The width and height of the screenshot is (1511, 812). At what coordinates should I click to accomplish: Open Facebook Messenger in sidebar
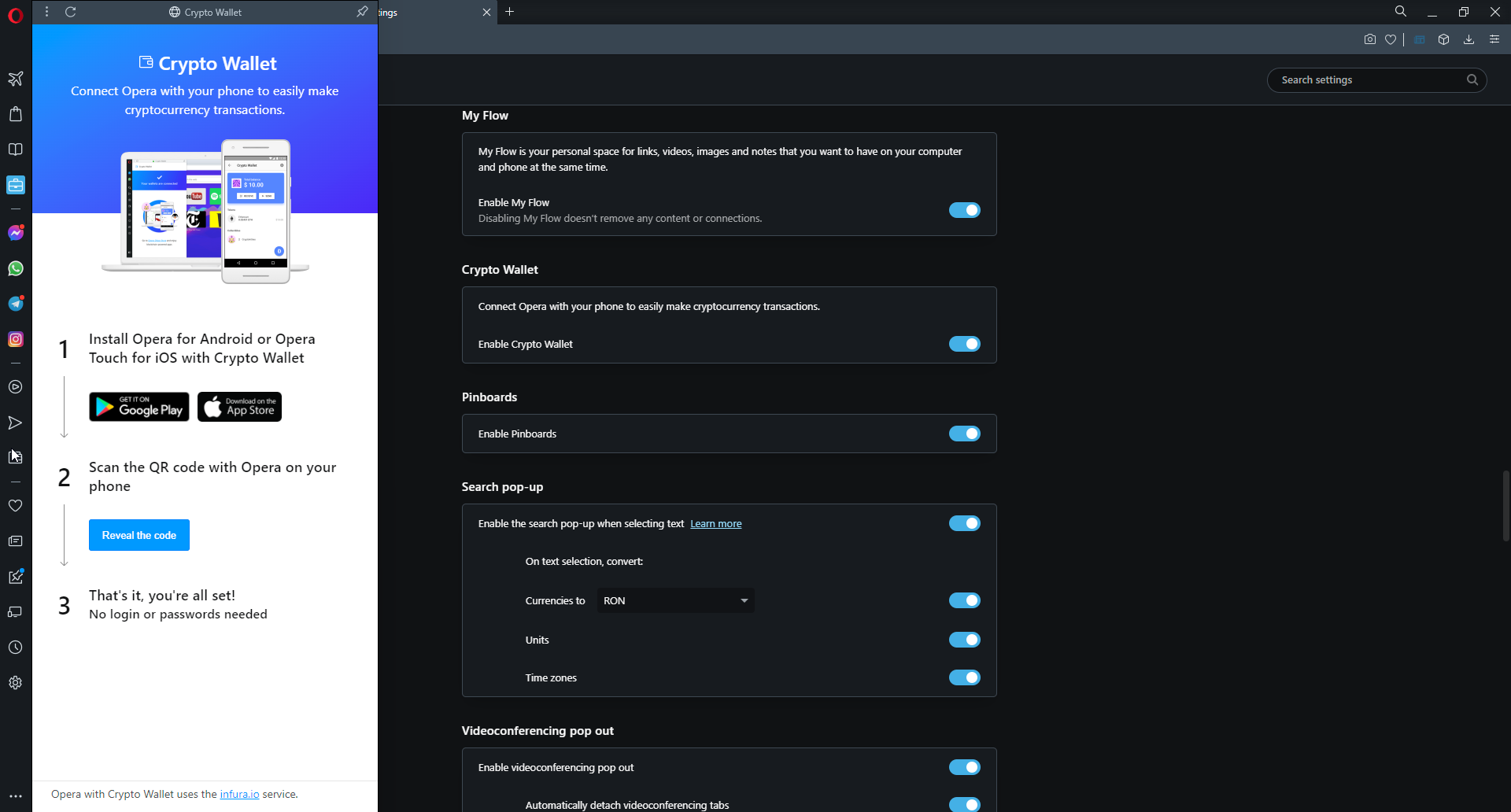point(16,233)
